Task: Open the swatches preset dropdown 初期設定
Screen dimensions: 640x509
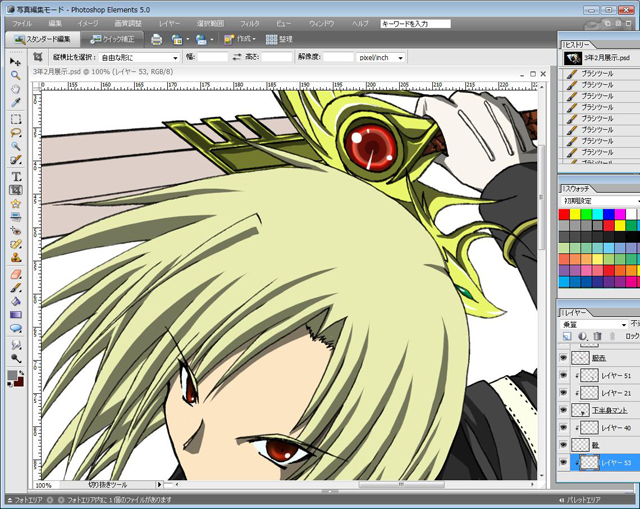Action: pos(600,201)
